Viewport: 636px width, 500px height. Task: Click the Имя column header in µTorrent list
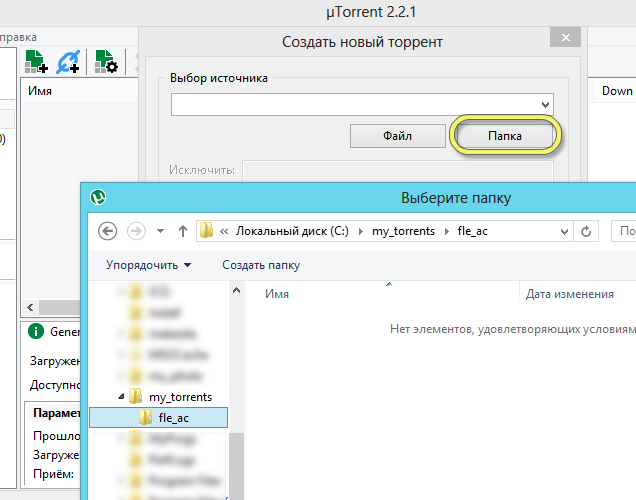coord(40,91)
